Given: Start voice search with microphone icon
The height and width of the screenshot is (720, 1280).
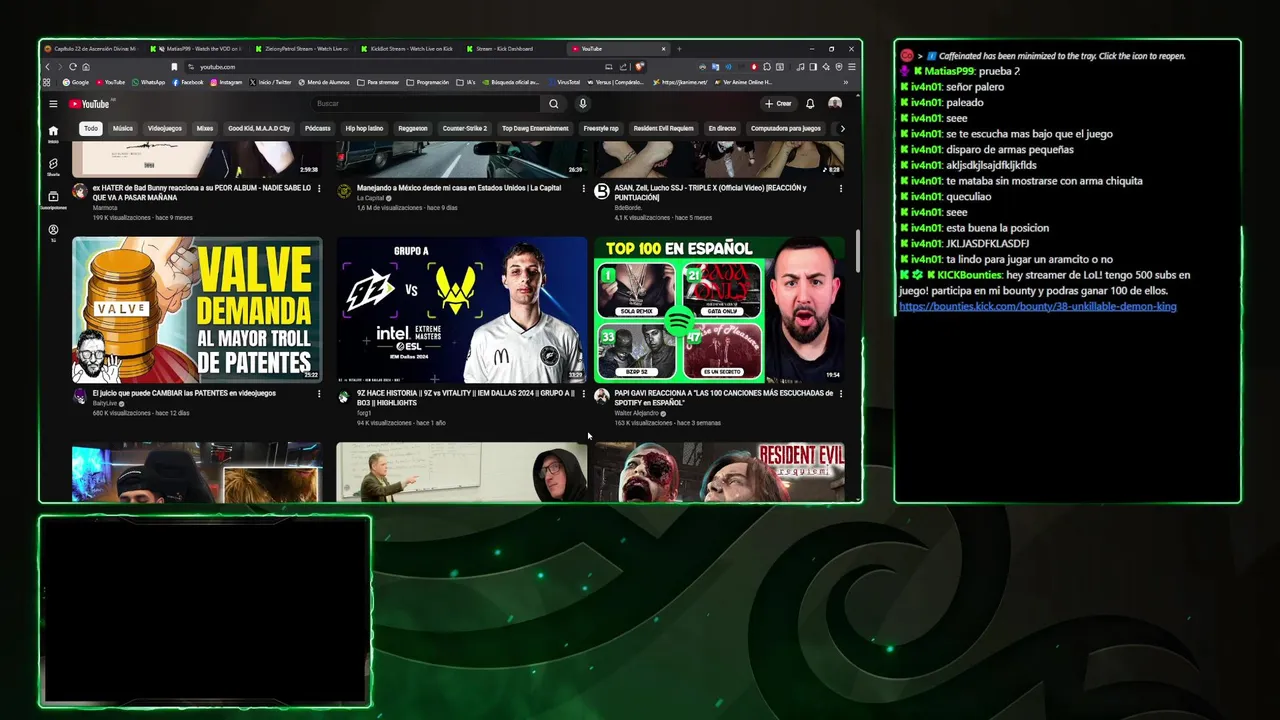Looking at the screenshot, I should pos(582,104).
